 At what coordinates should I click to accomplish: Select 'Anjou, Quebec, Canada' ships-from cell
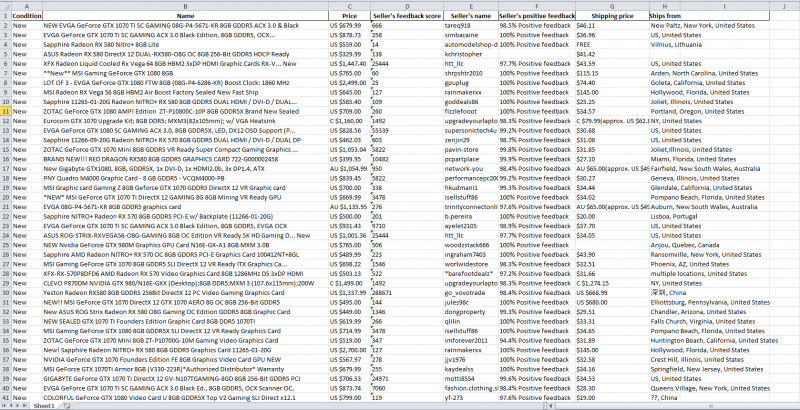664,245
